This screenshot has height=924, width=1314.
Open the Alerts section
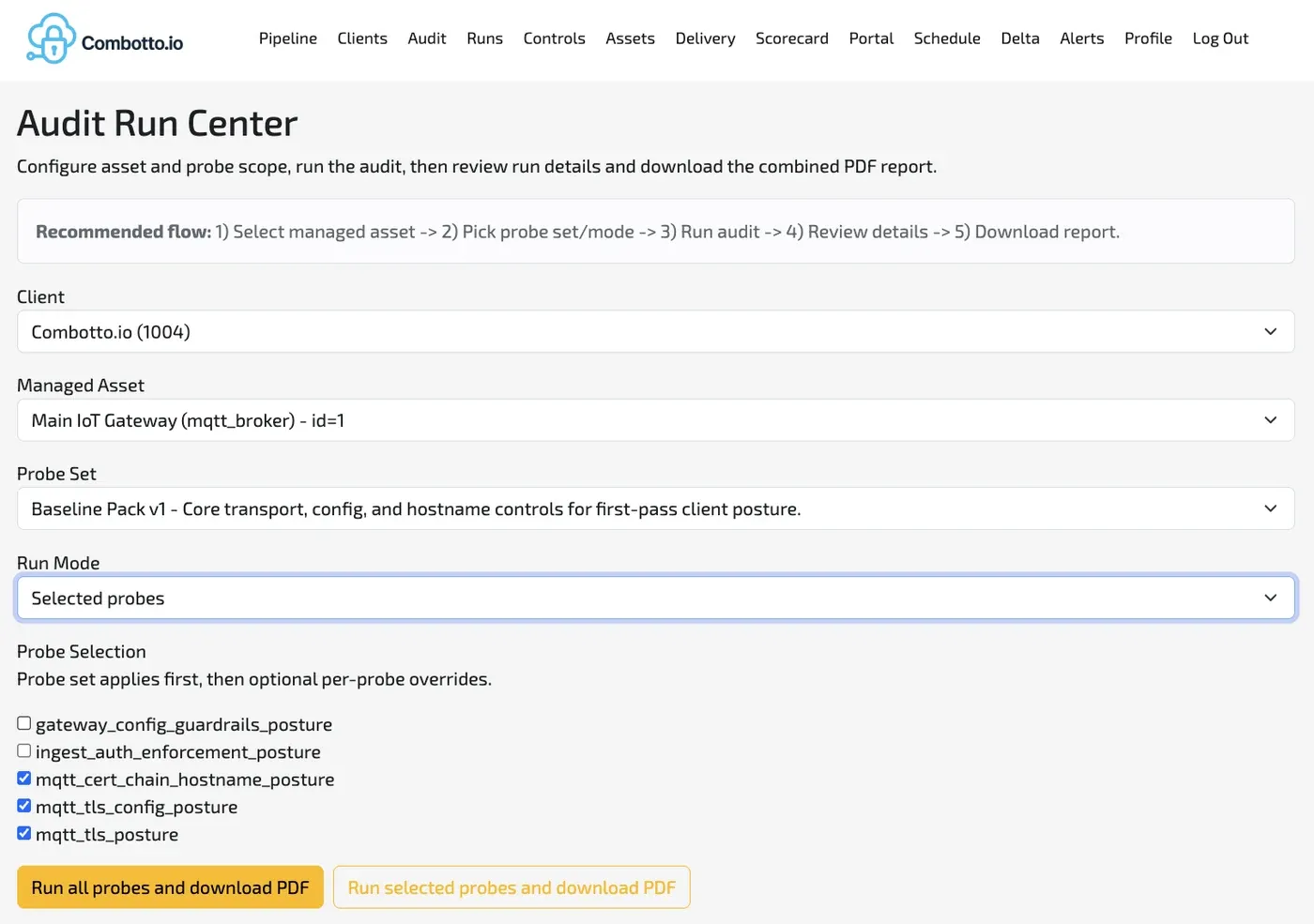point(1081,38)
